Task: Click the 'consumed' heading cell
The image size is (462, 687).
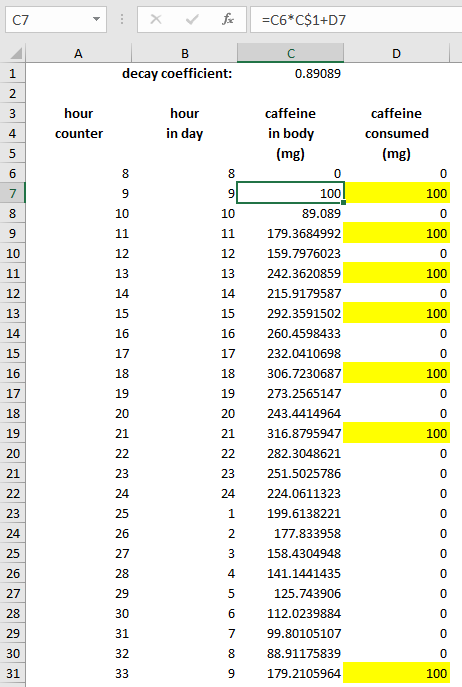Action: tap(397, 134)
